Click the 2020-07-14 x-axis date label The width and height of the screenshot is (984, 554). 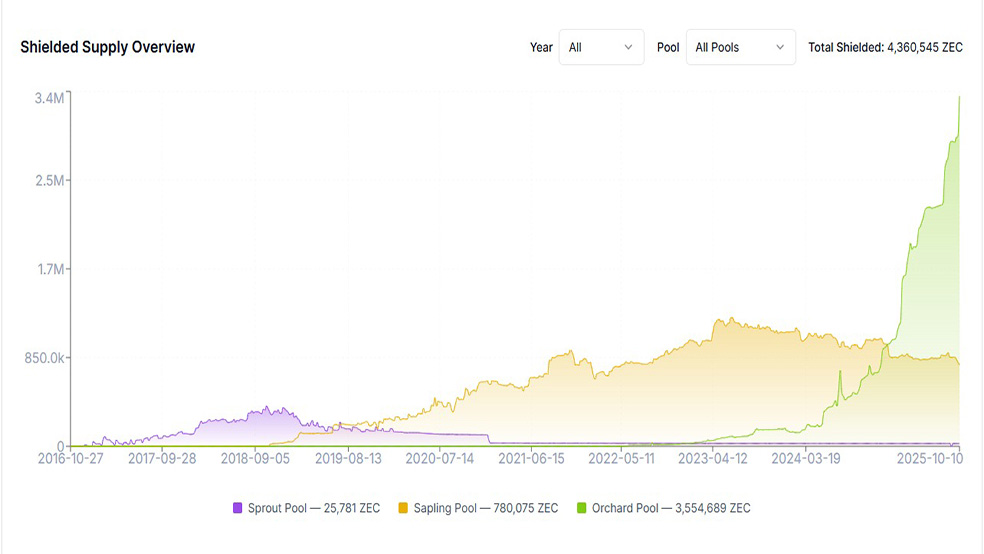pos(438,458)
